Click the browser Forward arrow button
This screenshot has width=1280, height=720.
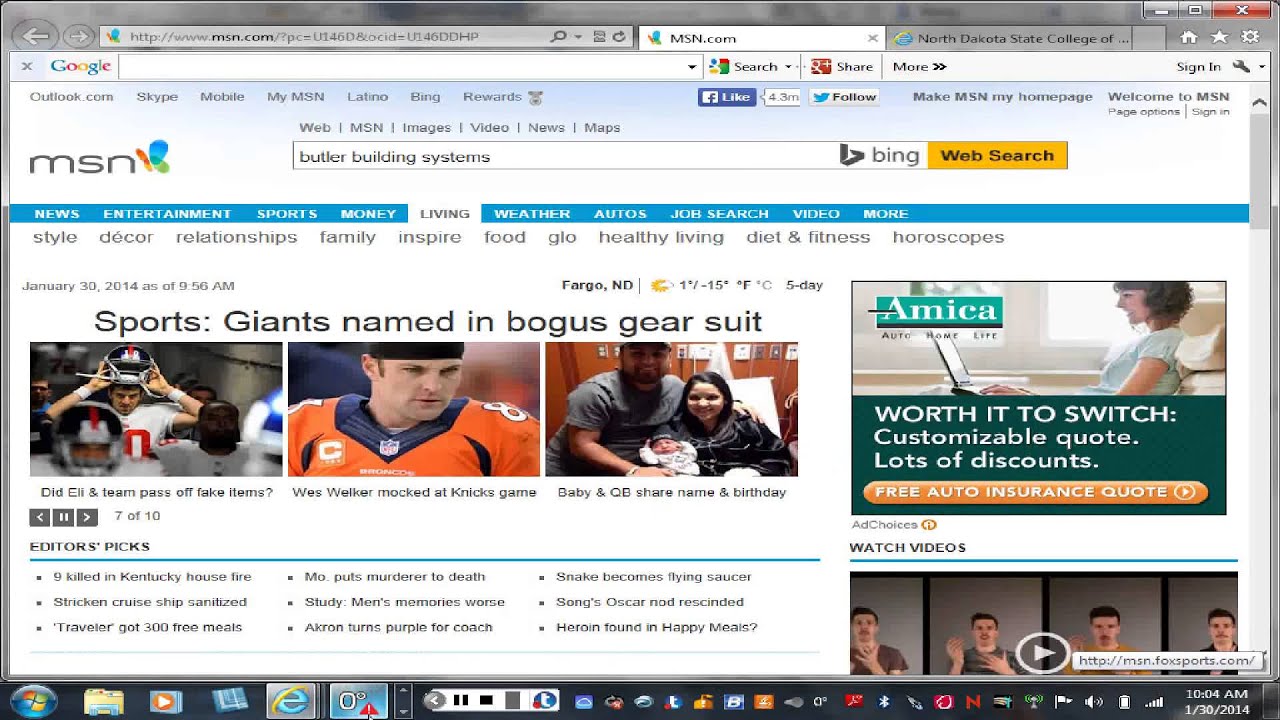tap(77, 37)
